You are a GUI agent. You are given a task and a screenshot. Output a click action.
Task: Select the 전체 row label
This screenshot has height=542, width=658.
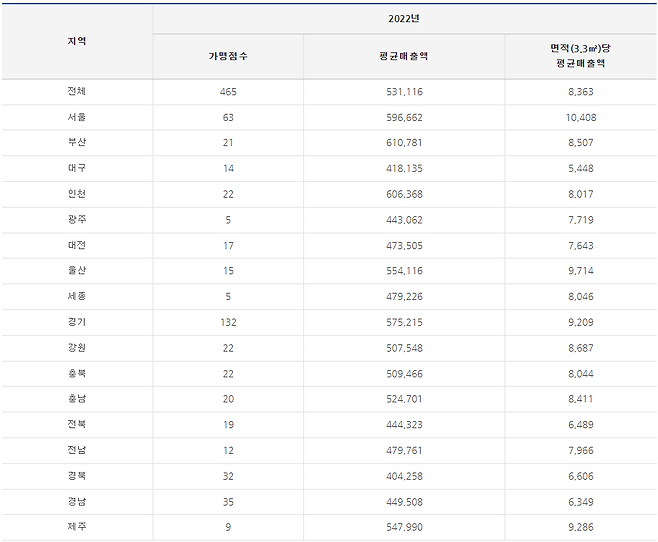click(76, 92)
